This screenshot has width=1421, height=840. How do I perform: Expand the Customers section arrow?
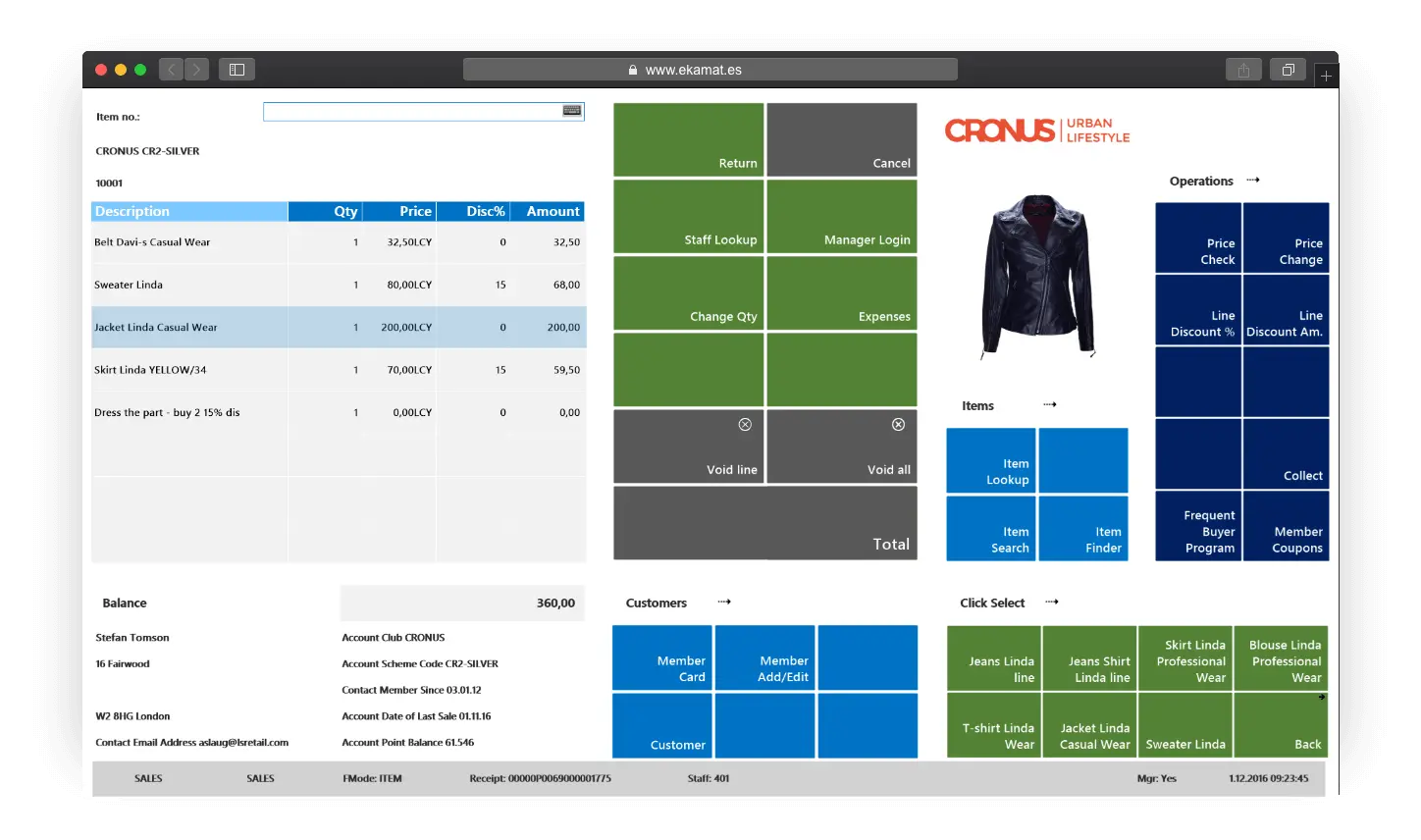coord(724,602)
